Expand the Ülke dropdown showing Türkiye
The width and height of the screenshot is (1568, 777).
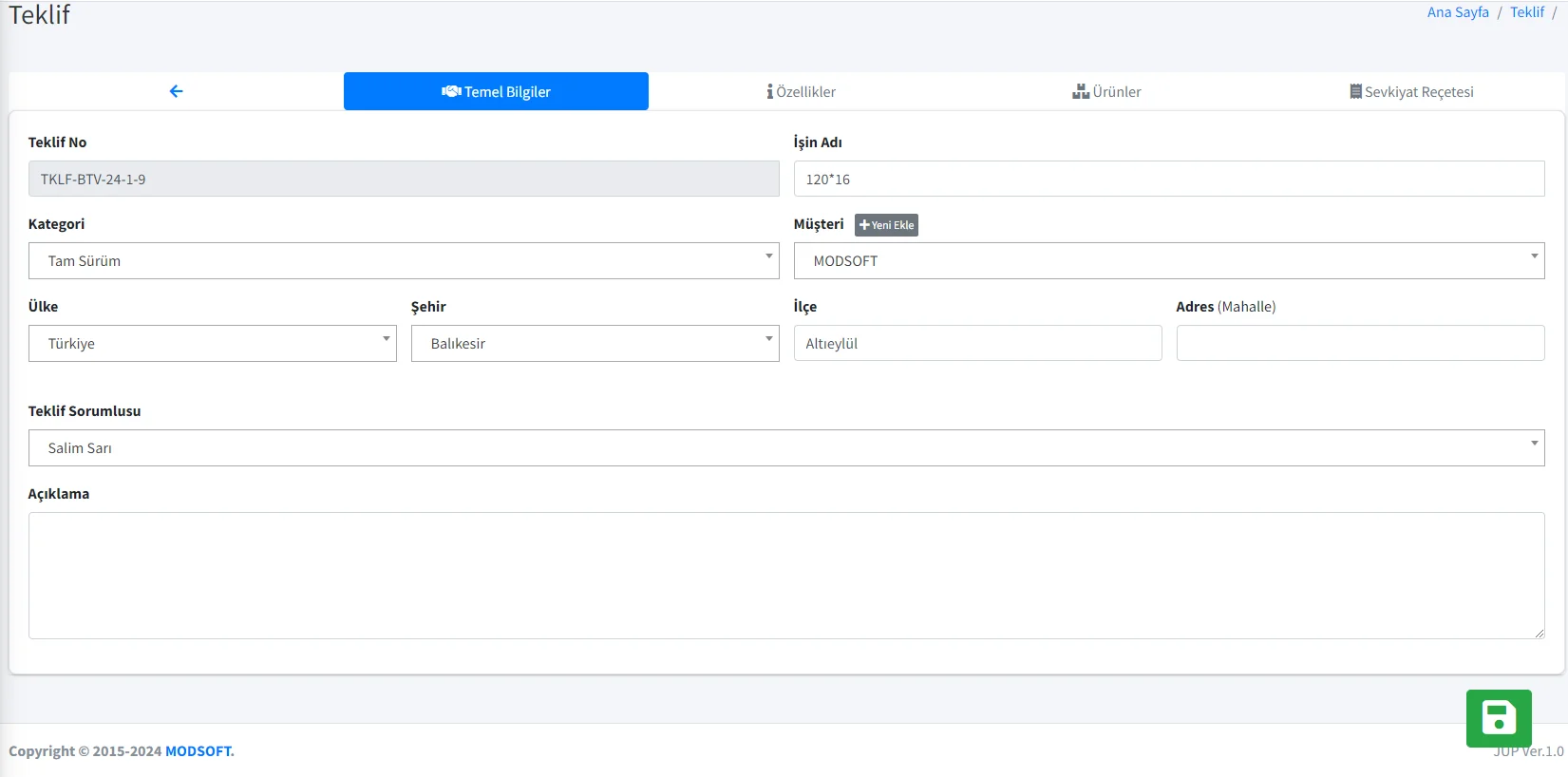212,344
